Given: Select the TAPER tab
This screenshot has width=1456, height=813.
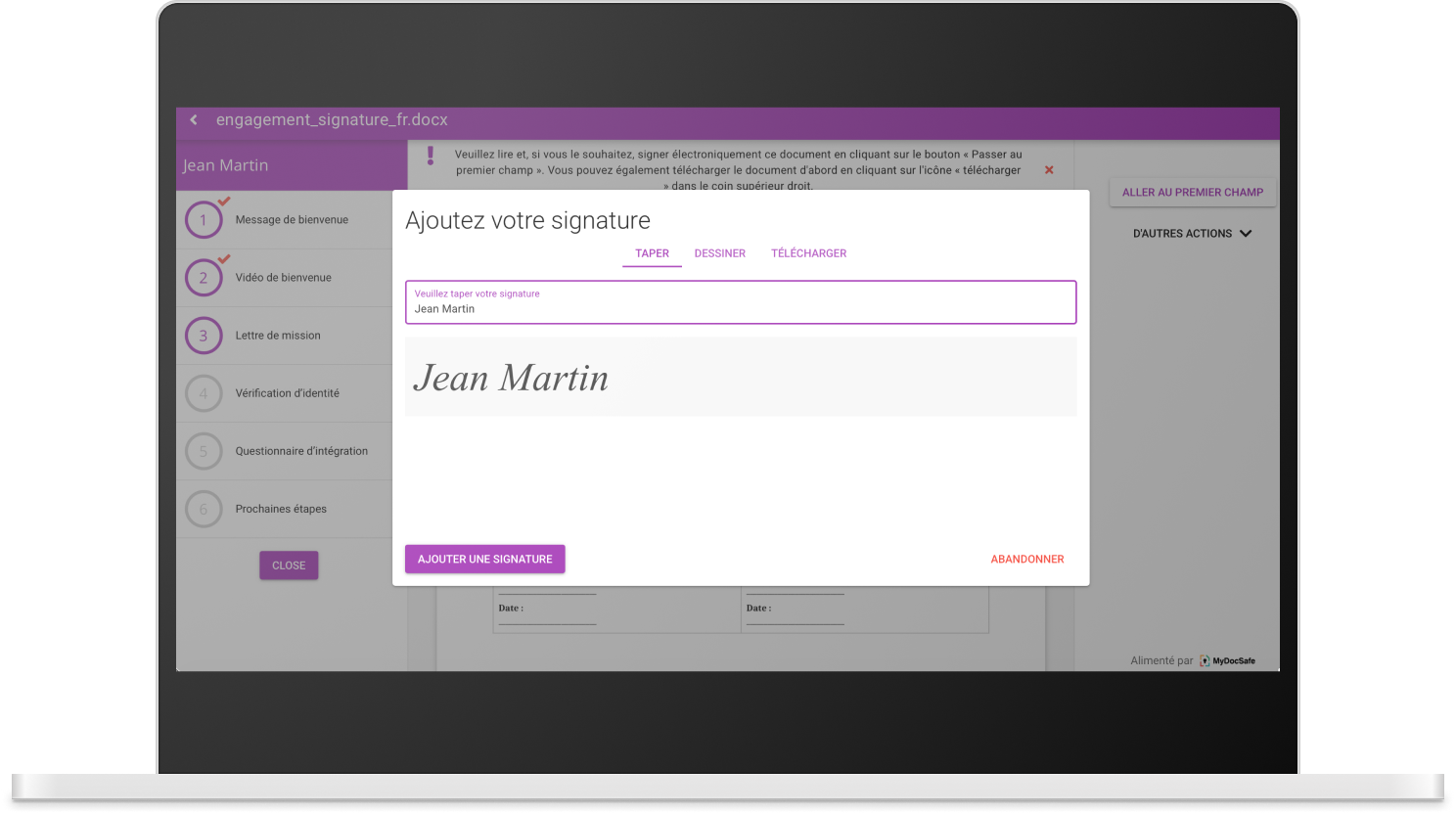Looking at the screenshot, I should (652, 253).
